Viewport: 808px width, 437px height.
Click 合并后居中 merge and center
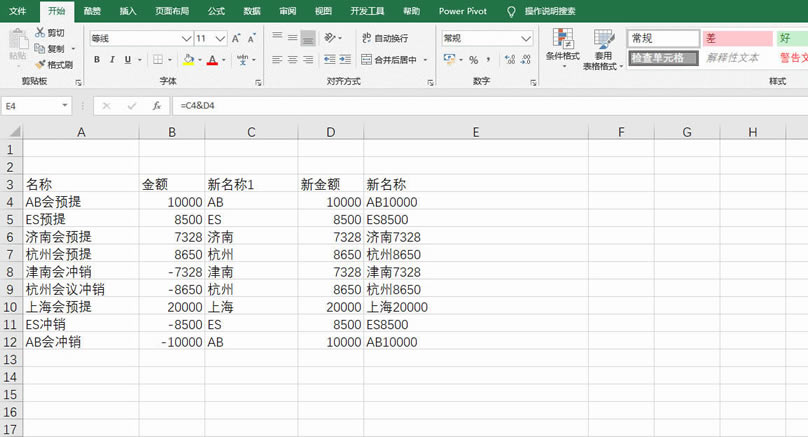(x=389, y=60)
